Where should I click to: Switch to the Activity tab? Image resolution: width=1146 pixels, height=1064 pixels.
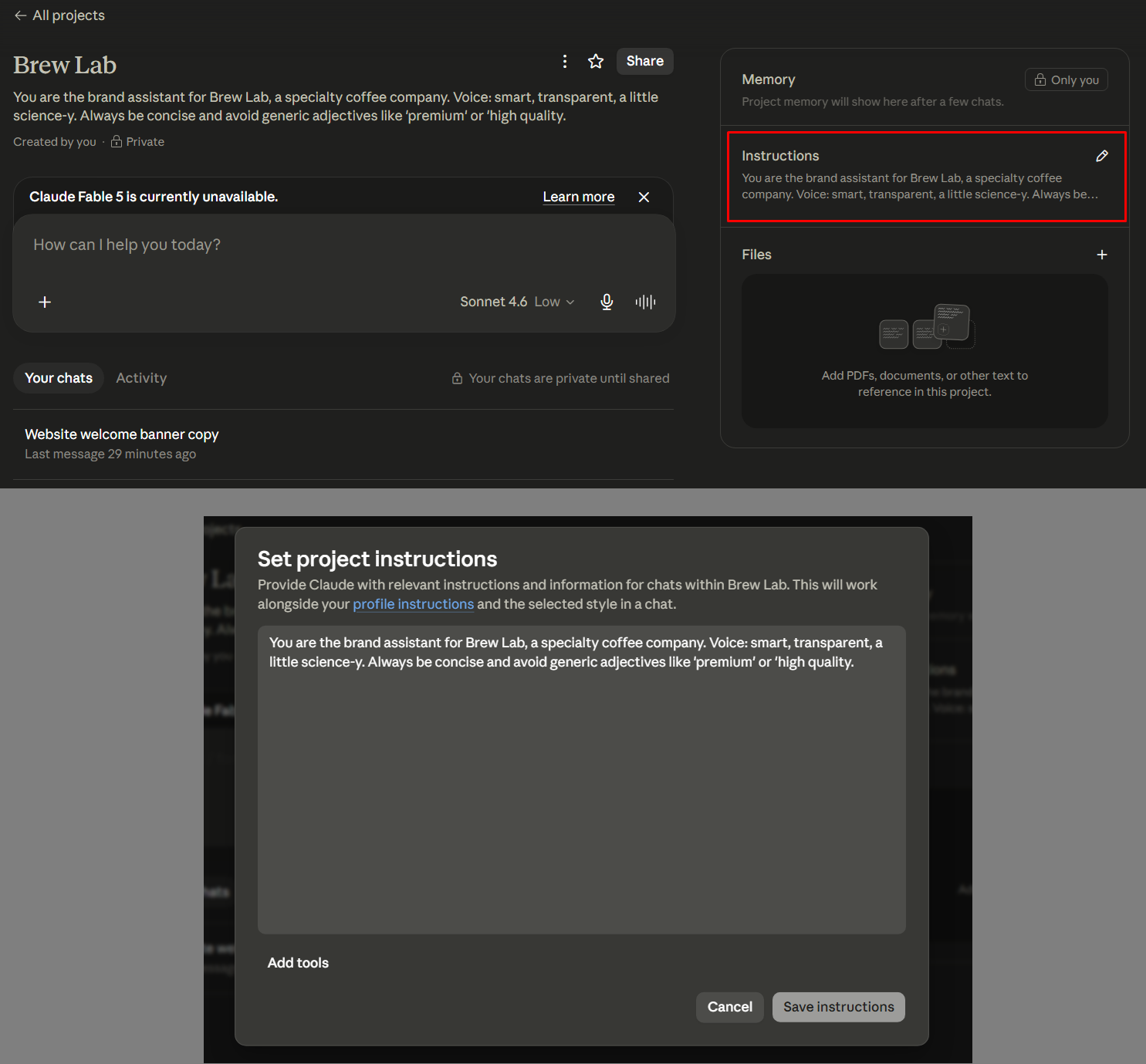click(141, 378)
